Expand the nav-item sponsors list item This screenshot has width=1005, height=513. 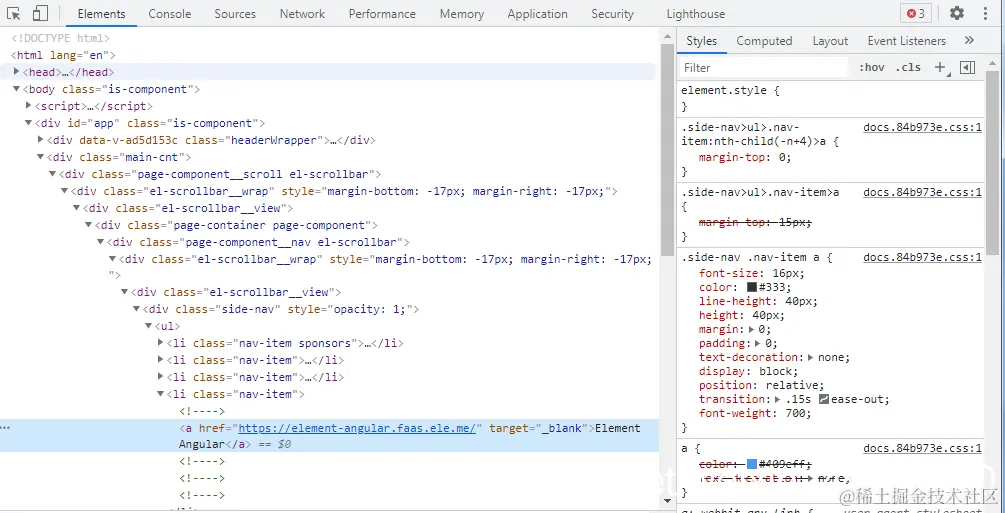coord(161,342)
